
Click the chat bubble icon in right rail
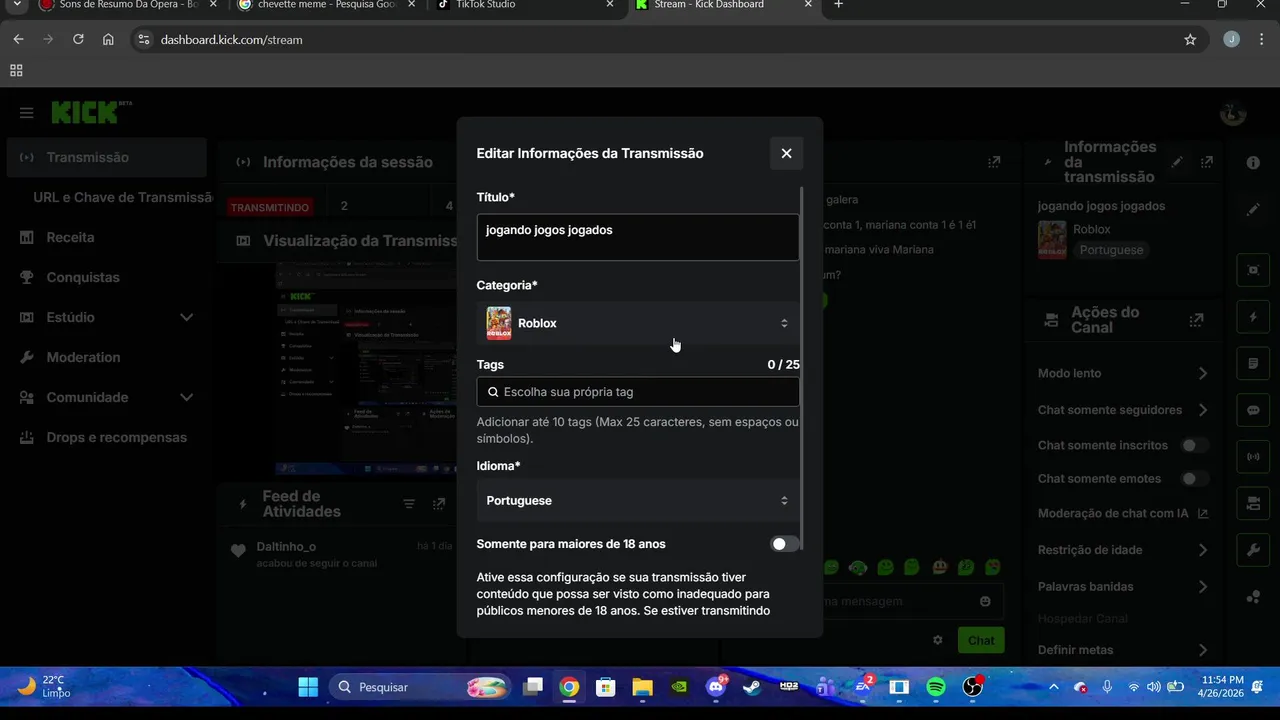[1253, 410]
